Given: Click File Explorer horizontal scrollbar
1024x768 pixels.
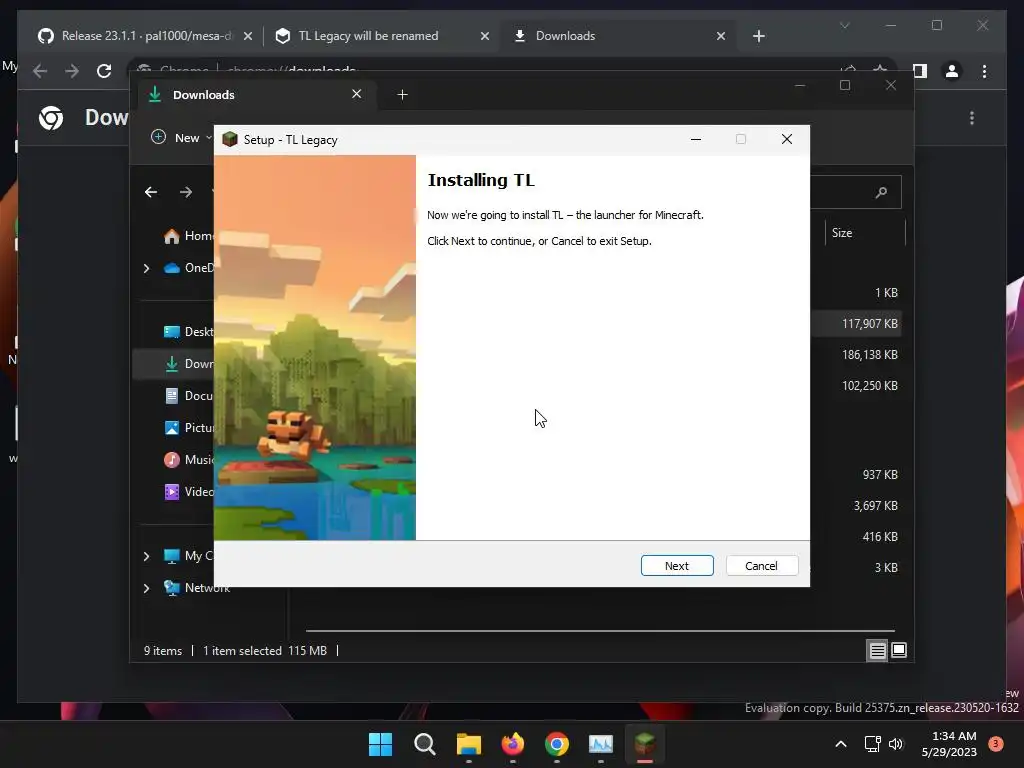Looking at the screenshot, I should pyautogui.click(x=600, y=631).
